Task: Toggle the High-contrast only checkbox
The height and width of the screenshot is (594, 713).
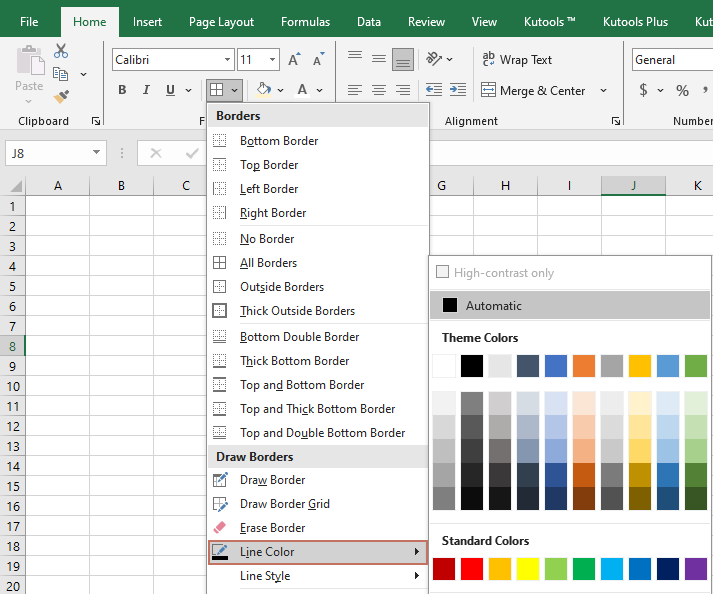Action: point(443,272)
